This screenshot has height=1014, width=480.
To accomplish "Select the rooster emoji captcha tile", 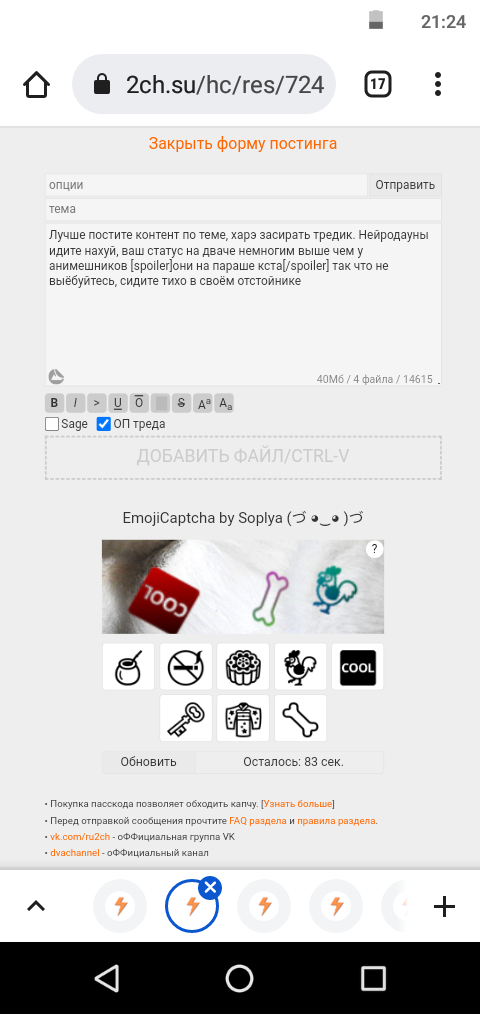I will click(300, 667).
